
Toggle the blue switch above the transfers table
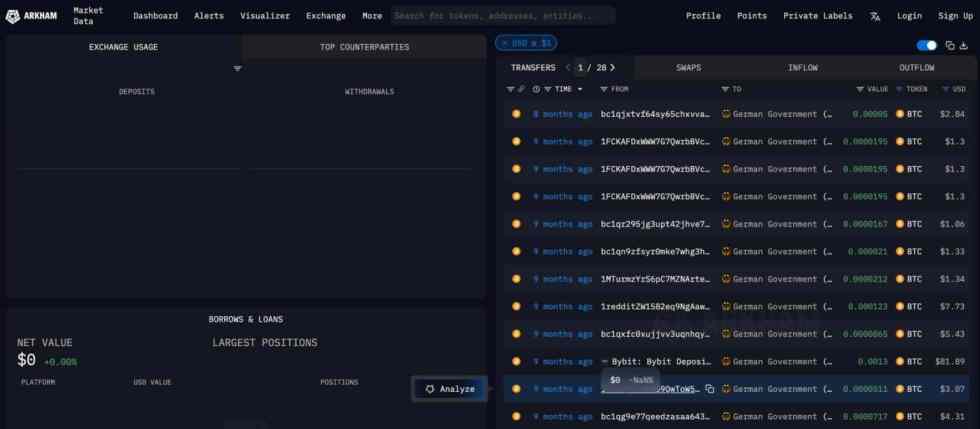pyautogui.click(x=927, y=45)
